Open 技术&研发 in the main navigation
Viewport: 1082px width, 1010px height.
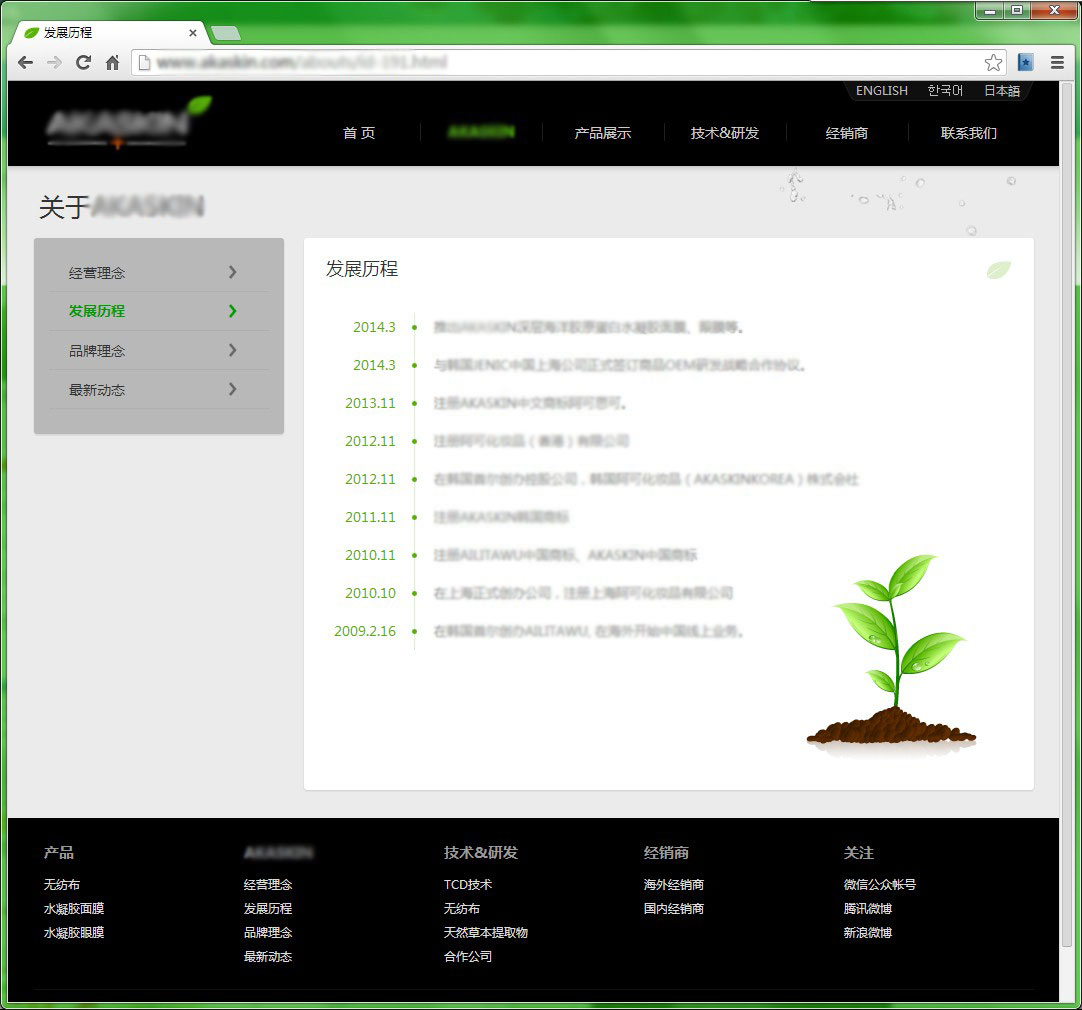(725, 132)
